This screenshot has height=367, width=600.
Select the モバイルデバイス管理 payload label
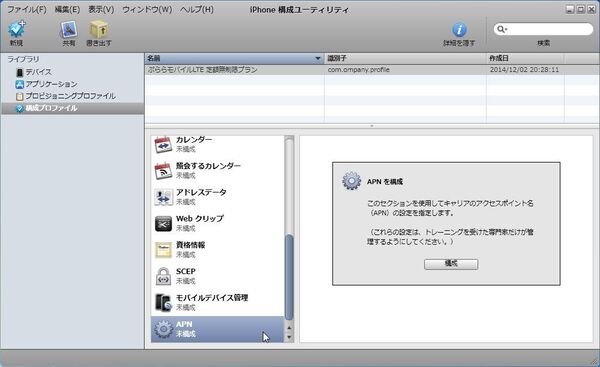pyautogui.click(x=212, y=298)
